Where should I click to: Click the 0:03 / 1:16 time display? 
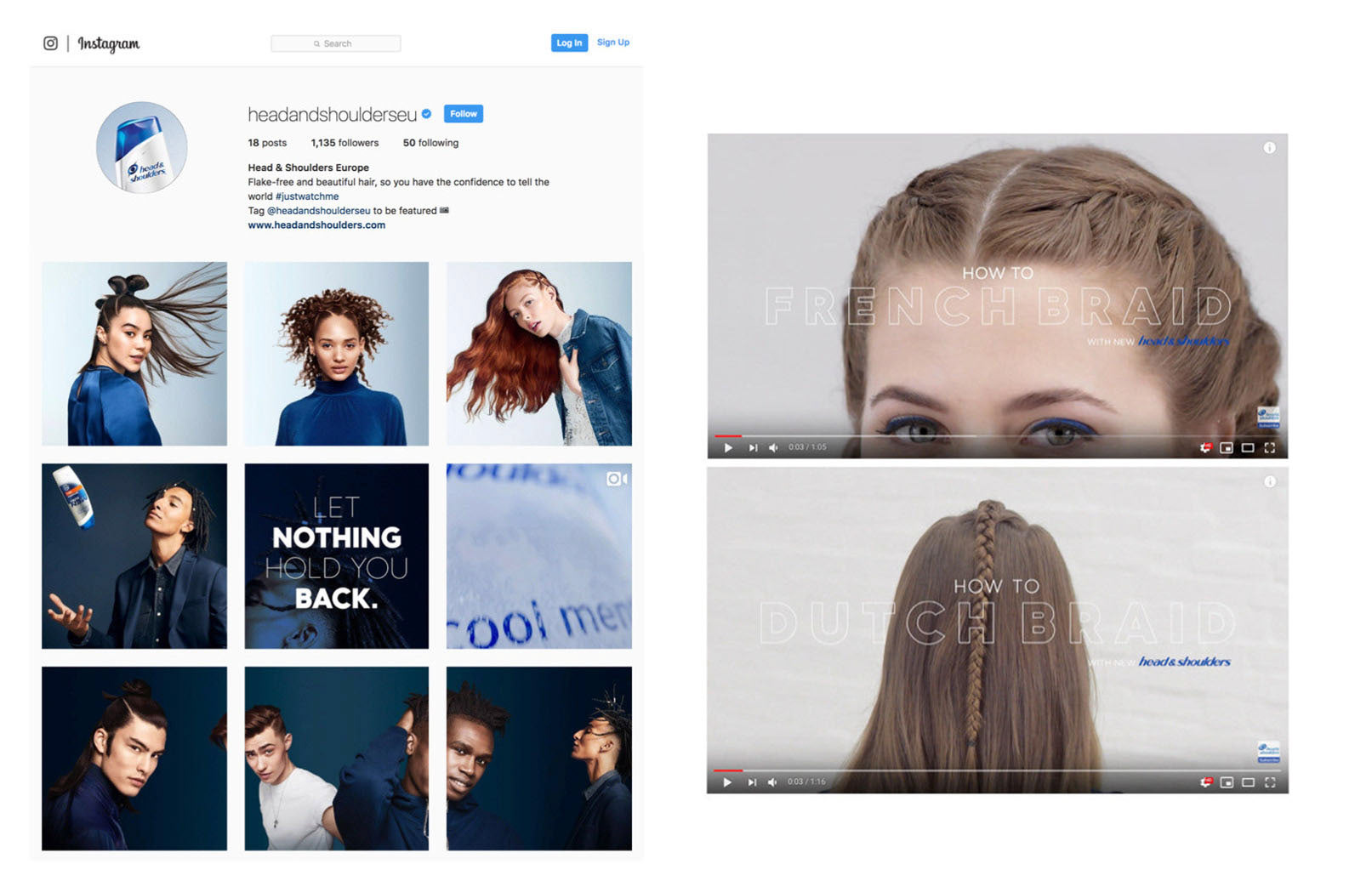pos(806,782)
